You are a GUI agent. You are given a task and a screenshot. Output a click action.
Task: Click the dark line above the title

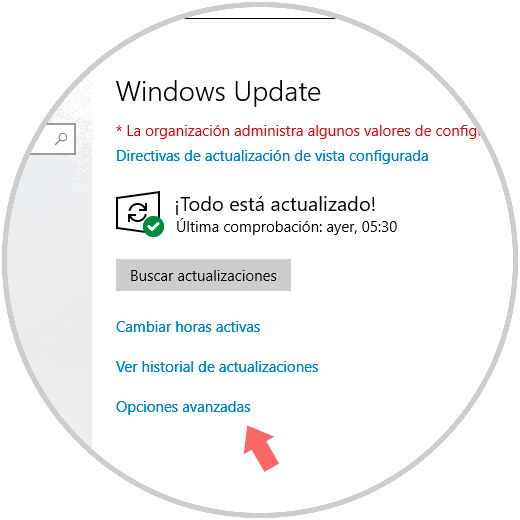point(260,18)
